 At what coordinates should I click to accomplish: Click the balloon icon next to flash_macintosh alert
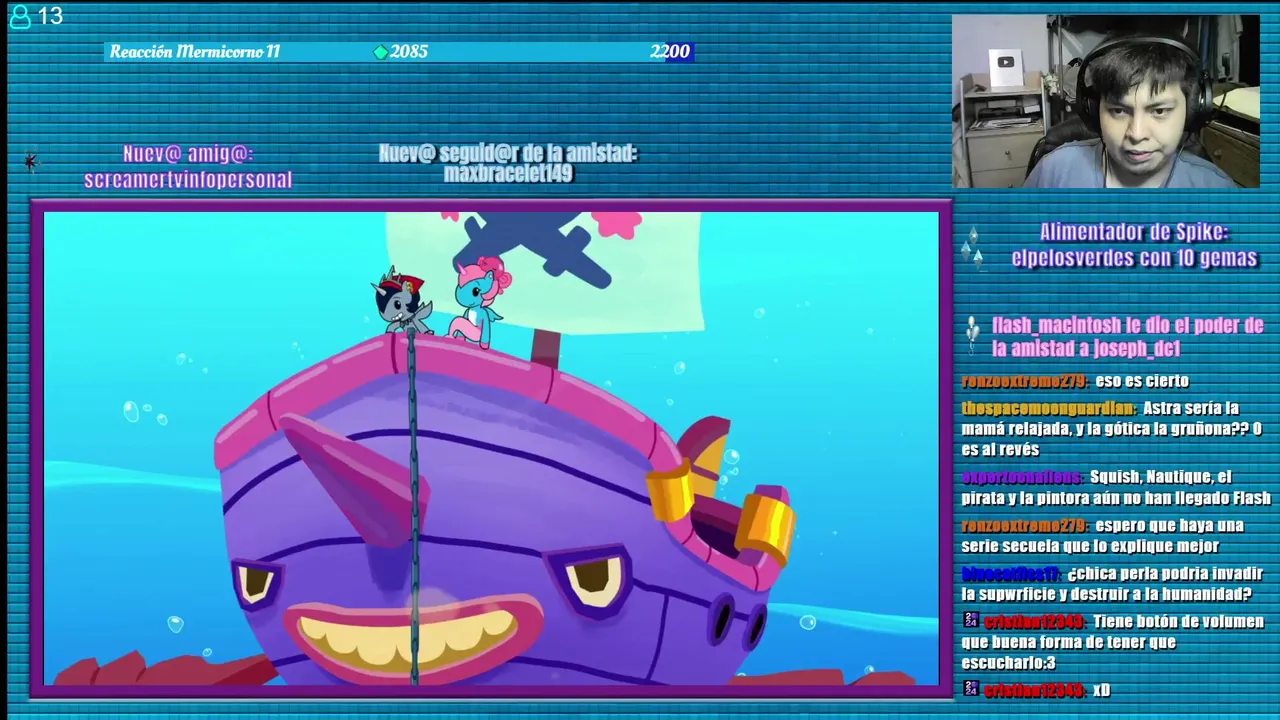pyautogui.click(x=972, y=336)
